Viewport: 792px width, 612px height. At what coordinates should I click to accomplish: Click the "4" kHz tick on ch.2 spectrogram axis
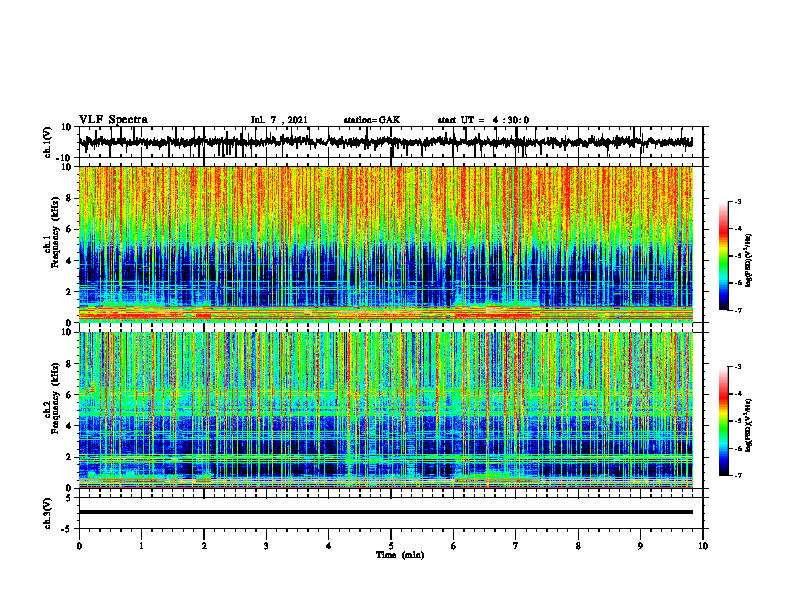pyautogui.click(x=70, y=426)
